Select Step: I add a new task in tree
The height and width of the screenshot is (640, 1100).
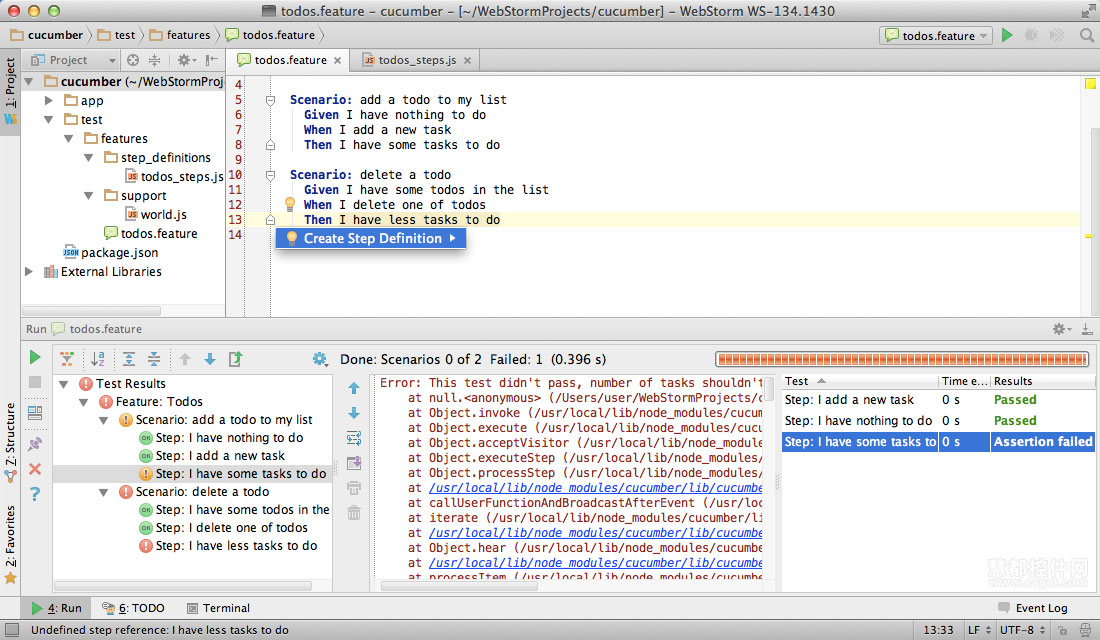click(x=212, y=455)
